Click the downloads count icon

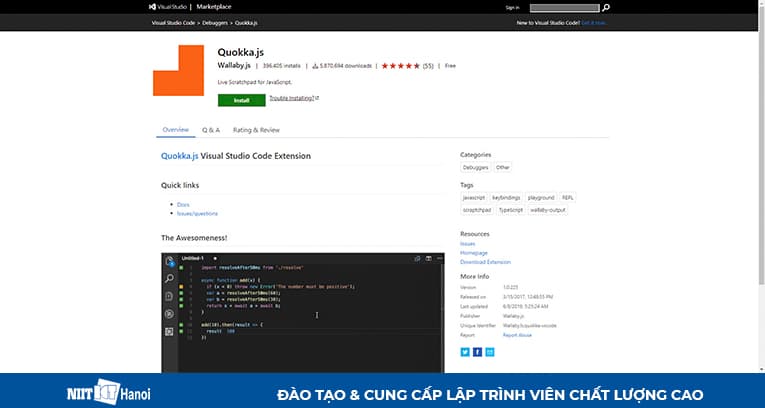[x=315, y=66]
